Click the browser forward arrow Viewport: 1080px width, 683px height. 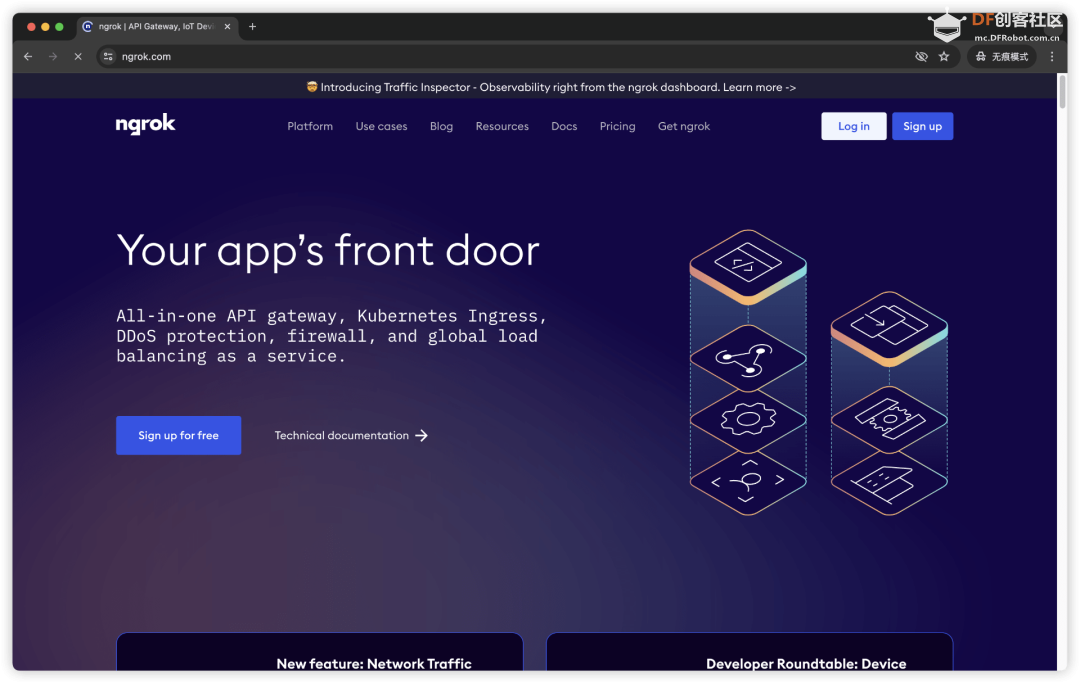click(x=53, y=56)
